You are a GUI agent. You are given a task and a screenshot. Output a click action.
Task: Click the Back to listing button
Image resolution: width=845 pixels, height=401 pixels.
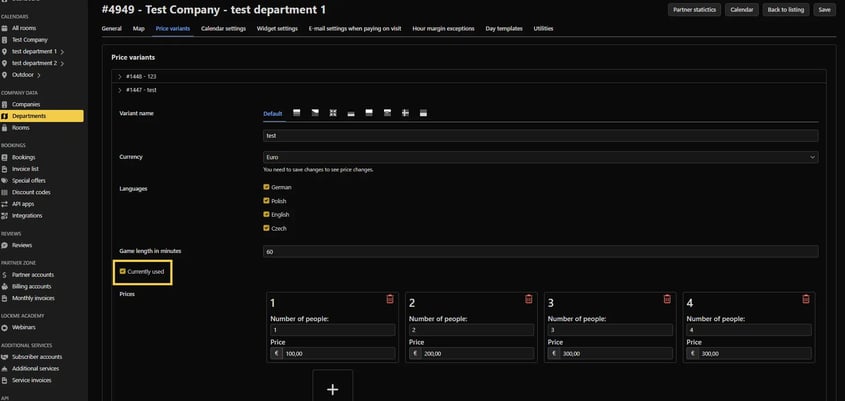[x=786, y=9]
